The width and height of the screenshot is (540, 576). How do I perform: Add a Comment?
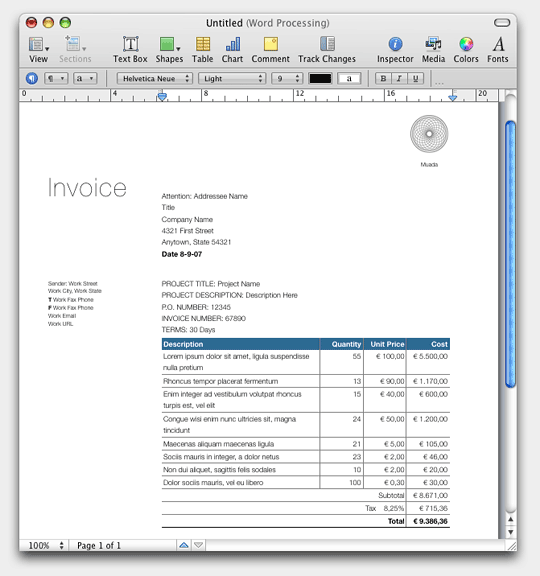coord(270,50)
